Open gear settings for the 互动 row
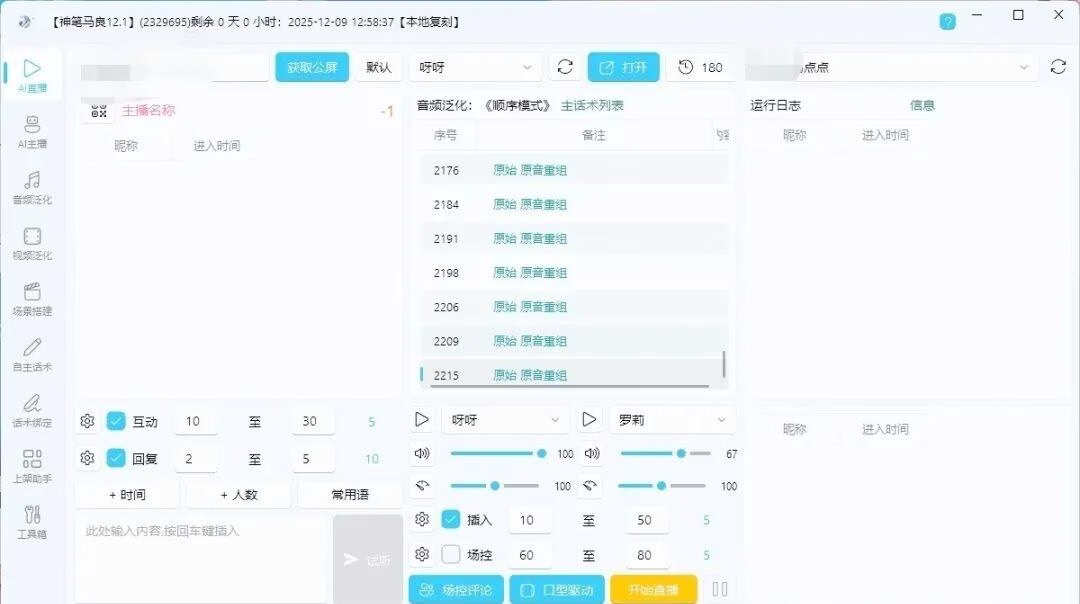Image resolution: width=1080 pixels, height=604 pixels. pyautogui.click(x=87, y=421)
